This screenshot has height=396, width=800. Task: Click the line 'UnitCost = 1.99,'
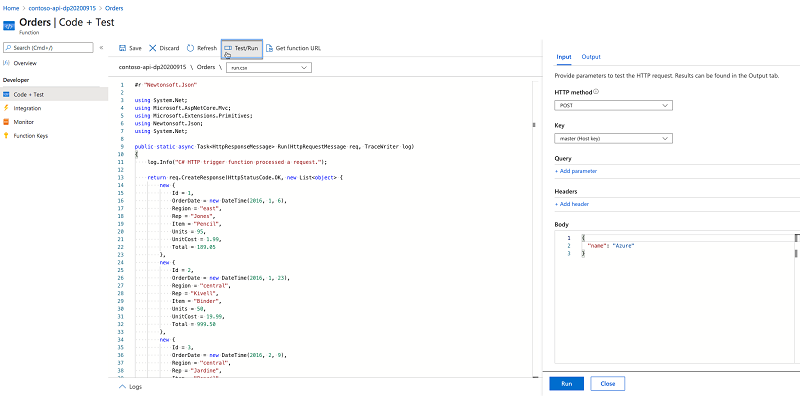(x=196, y=239)
